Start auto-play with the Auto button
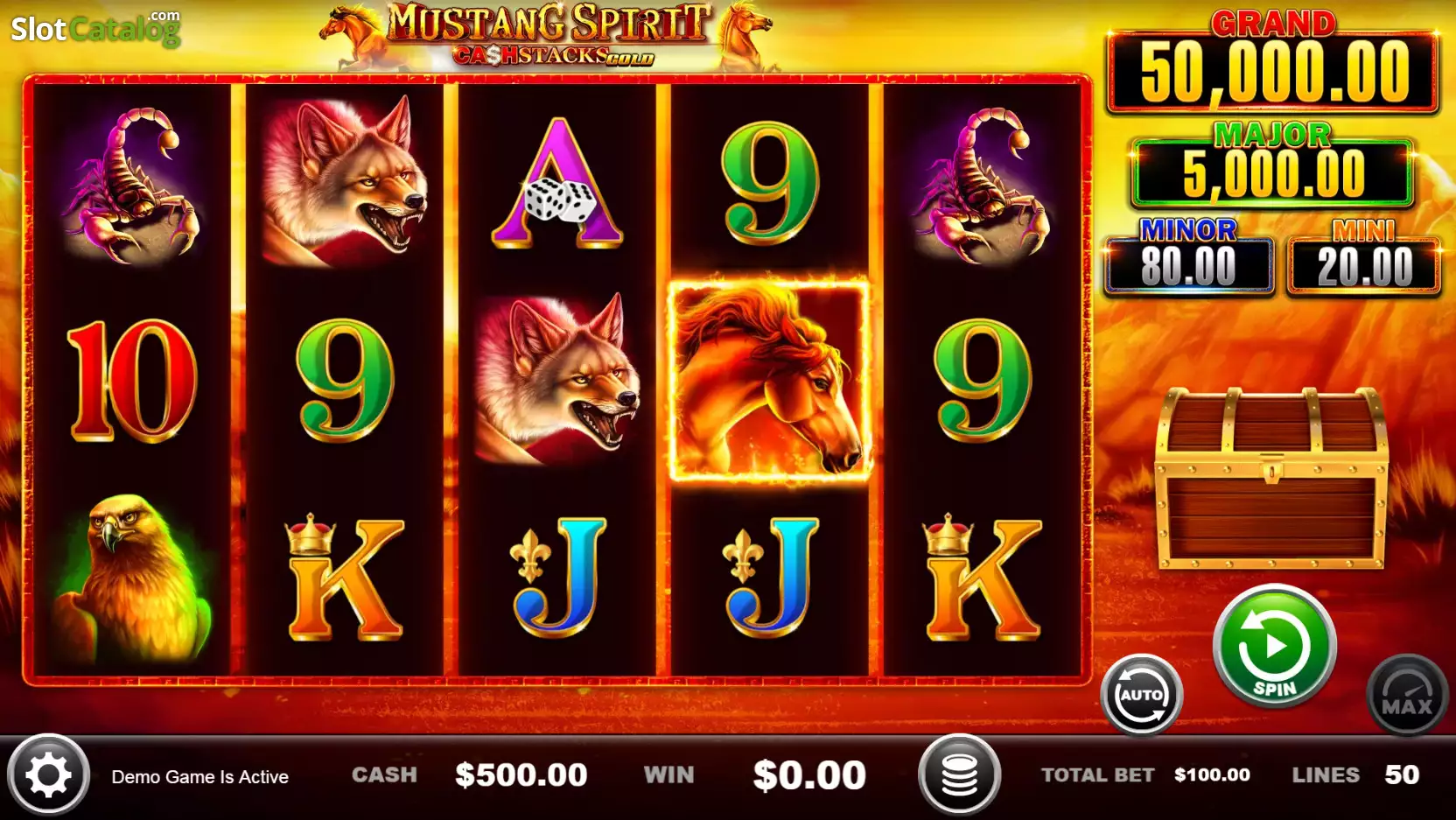1456x820 pixels. [x=1142, y=695]
